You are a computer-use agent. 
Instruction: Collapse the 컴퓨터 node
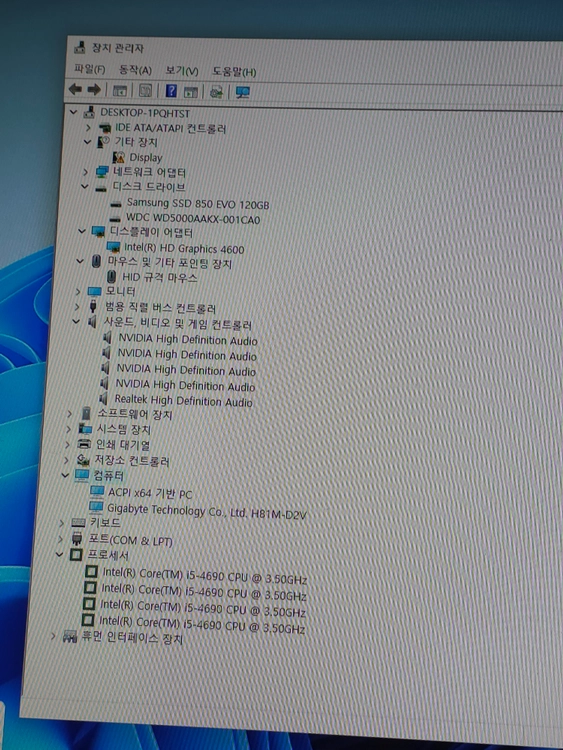click(x=65, y=475)
